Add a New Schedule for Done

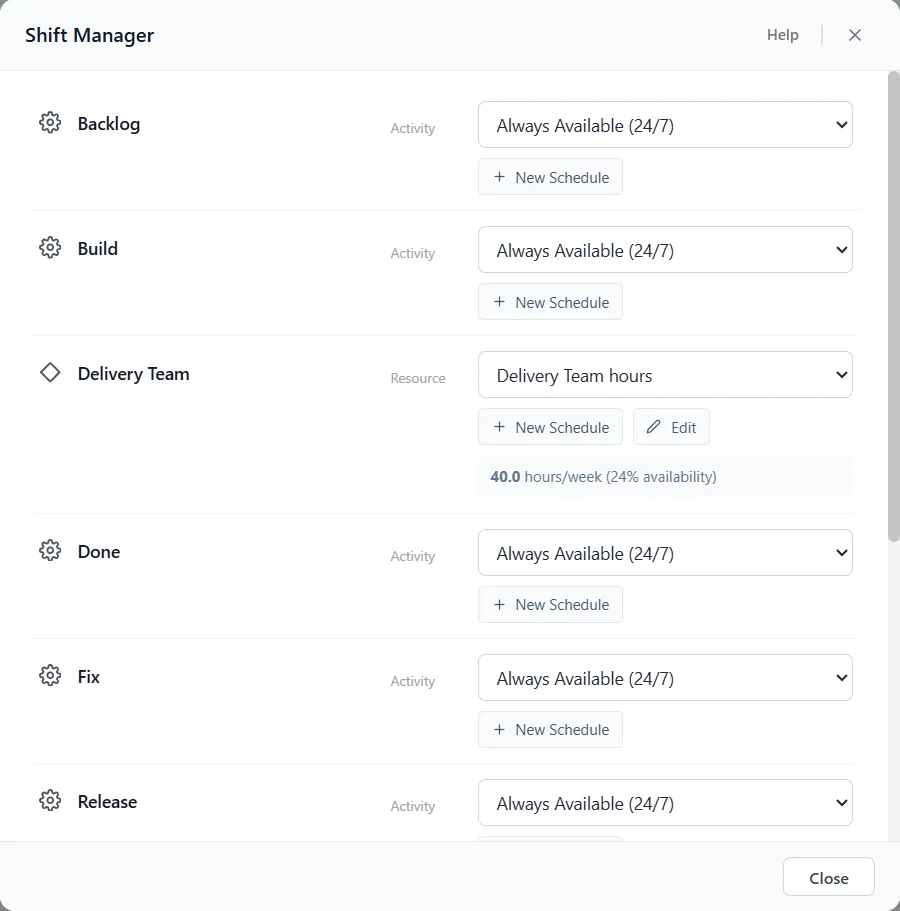[x=550, y=604]
